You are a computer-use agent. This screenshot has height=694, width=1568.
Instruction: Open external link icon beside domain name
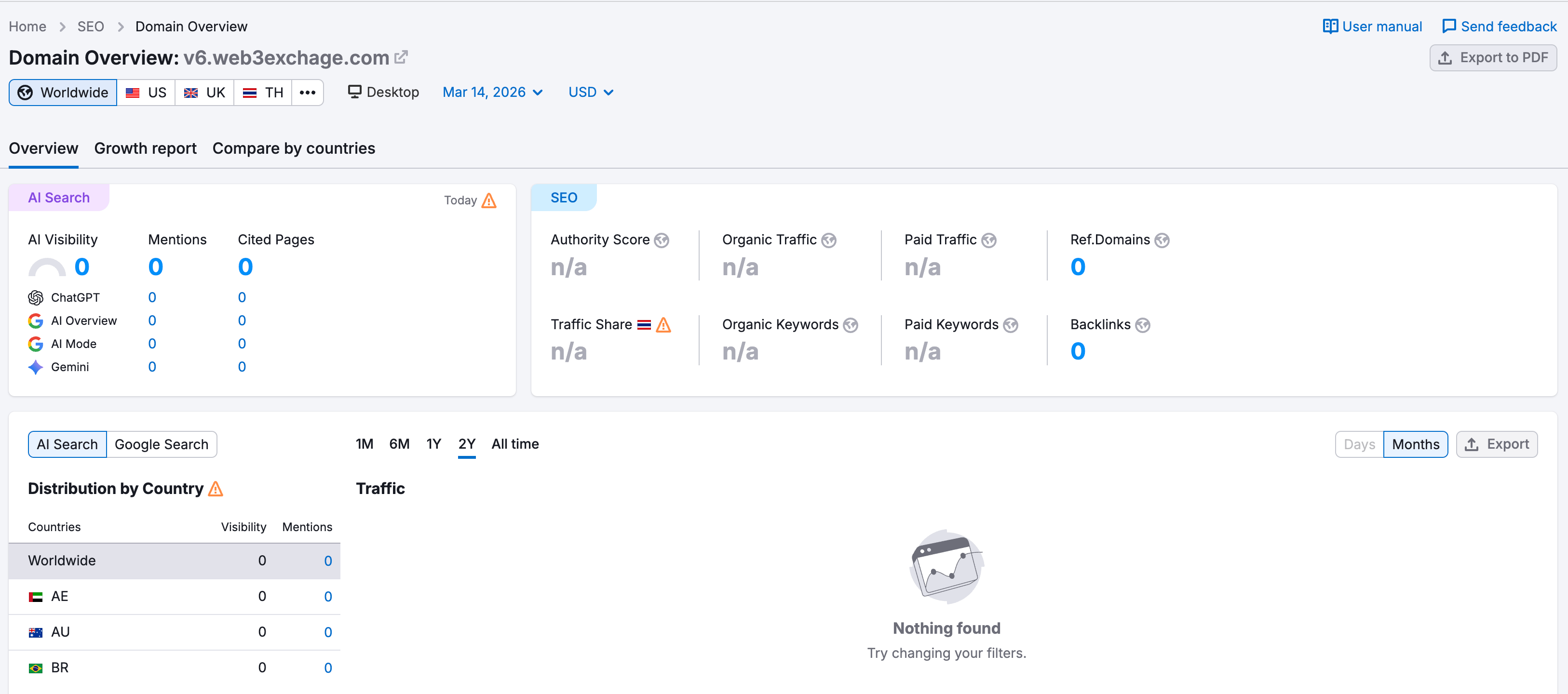coord(401,57)
